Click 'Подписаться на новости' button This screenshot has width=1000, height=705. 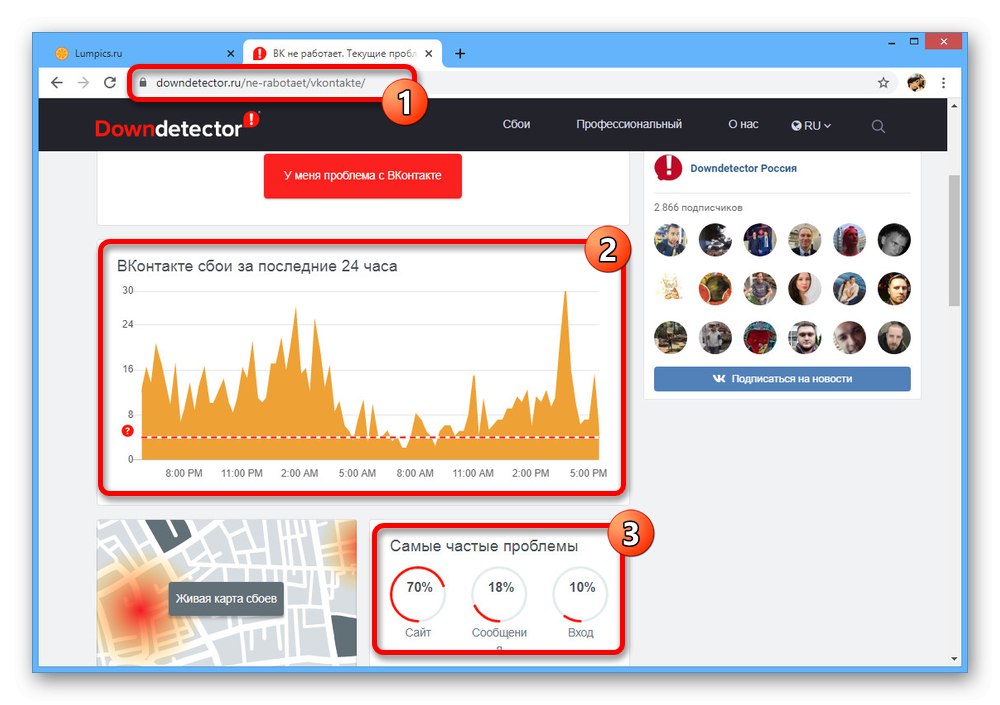pyautogui.click(x=782, y=379)
